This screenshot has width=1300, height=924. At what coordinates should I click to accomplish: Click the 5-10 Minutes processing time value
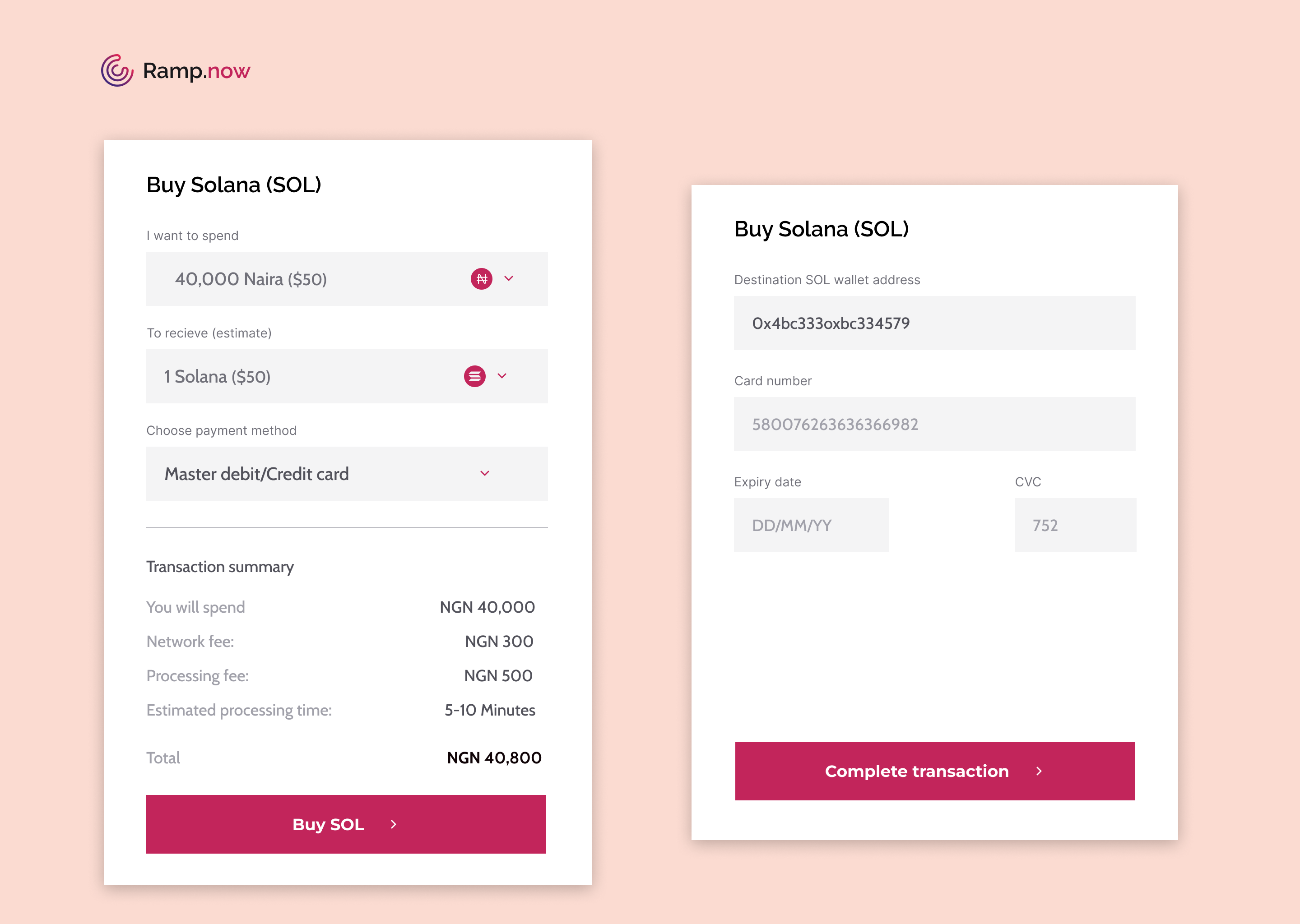tap(489, 710)
